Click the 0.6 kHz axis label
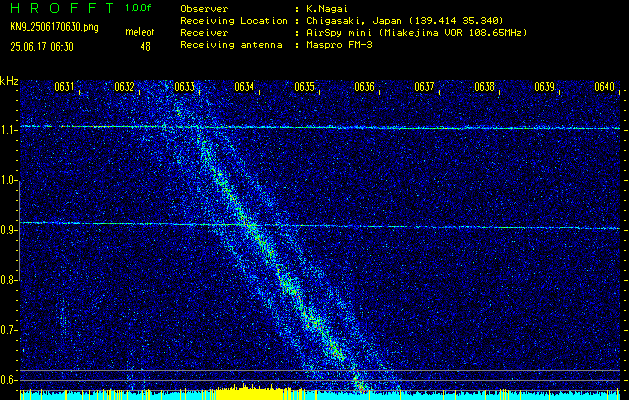 tap(7, 380)
